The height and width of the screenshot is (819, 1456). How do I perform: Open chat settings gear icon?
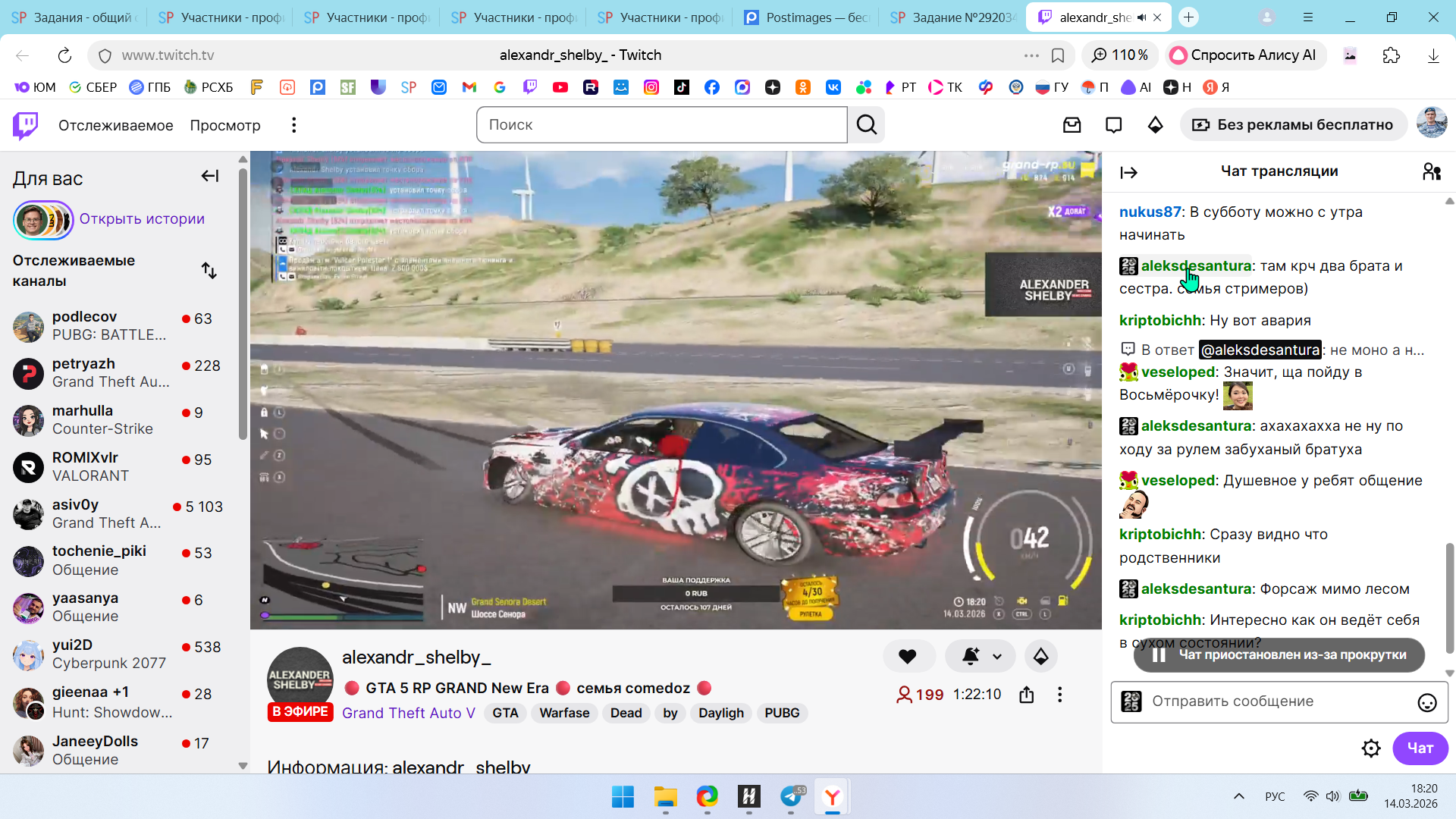1370,748
